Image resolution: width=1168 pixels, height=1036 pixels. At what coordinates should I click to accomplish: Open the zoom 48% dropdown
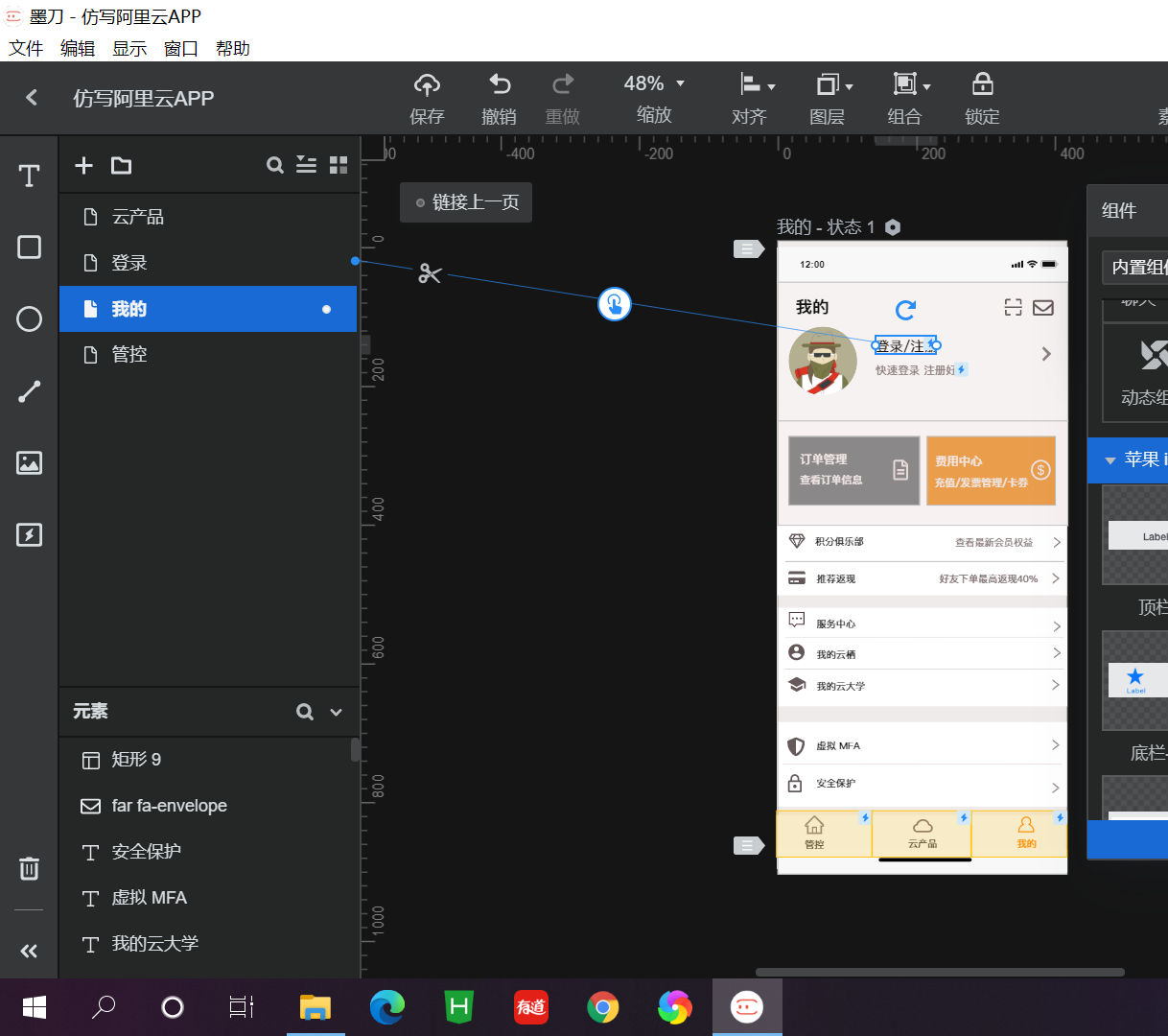tap(654, 83)
